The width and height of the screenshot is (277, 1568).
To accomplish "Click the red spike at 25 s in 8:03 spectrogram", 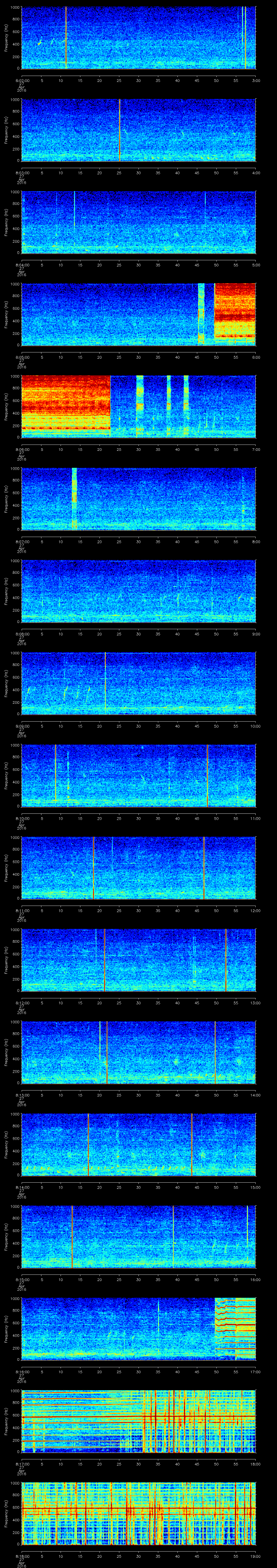I will coord(119,130).
